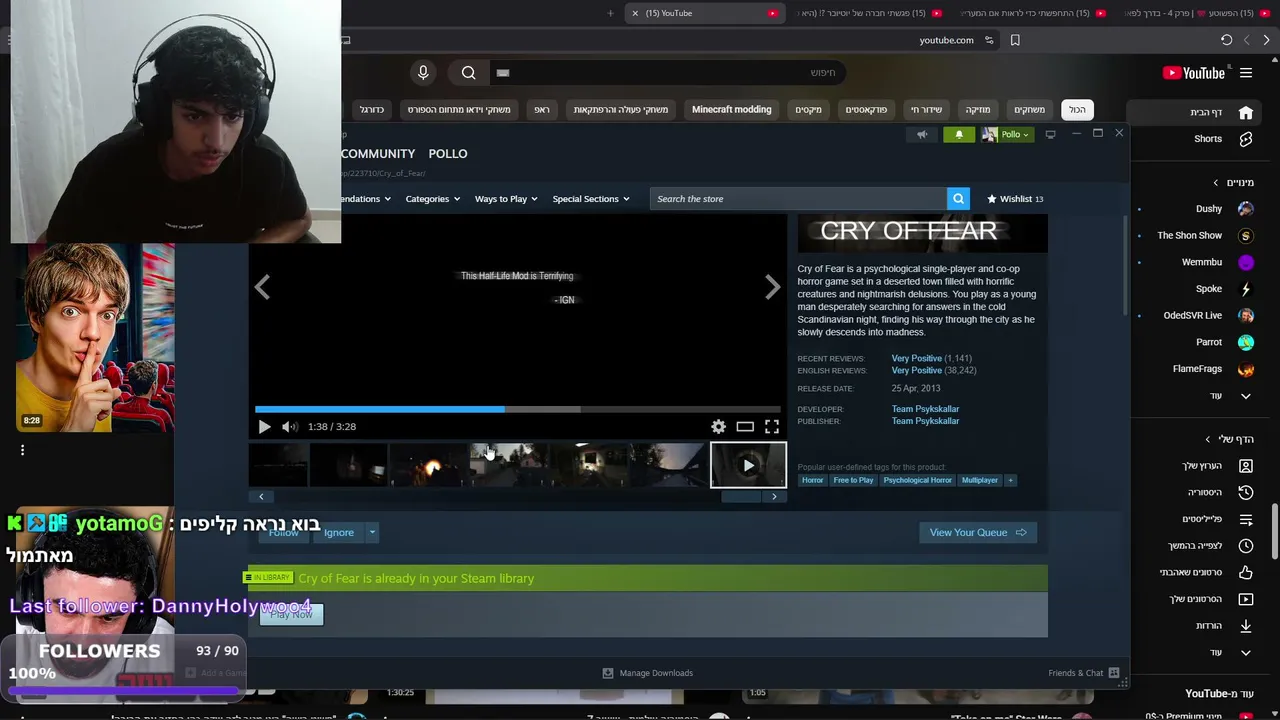The width and height of the screenshot is (1280, 720).
Task: Click Ignore button for Cry of Fear
Action: point(339,533)
